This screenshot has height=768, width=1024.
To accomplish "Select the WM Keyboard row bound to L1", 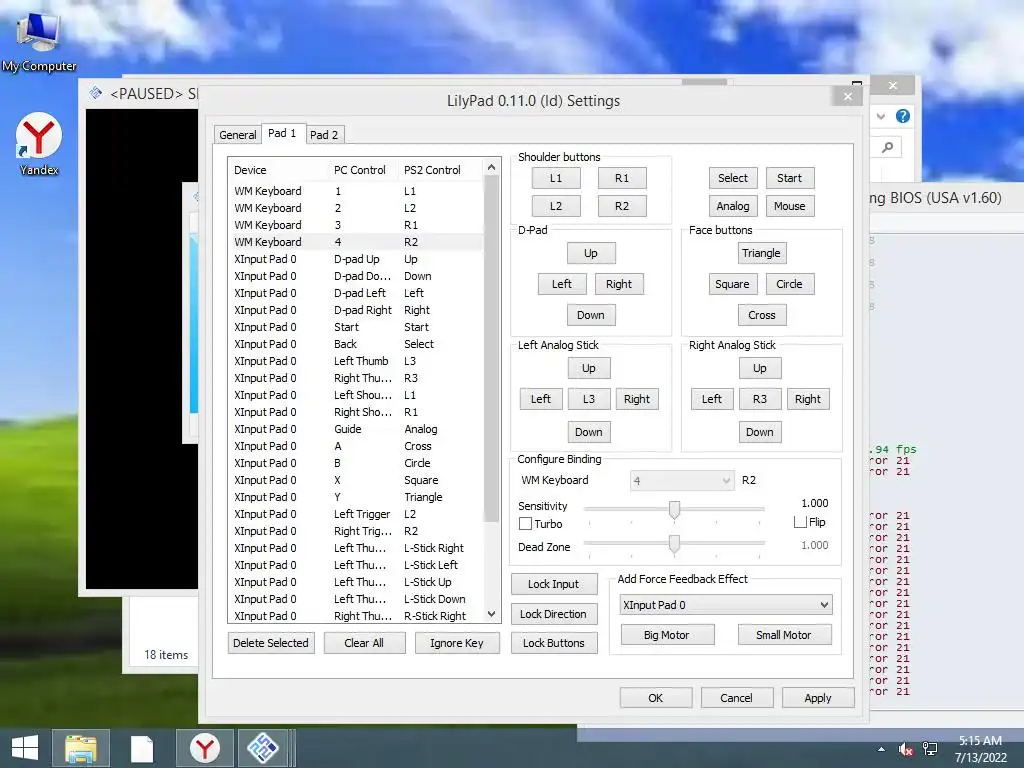I will tap(357, 191).
